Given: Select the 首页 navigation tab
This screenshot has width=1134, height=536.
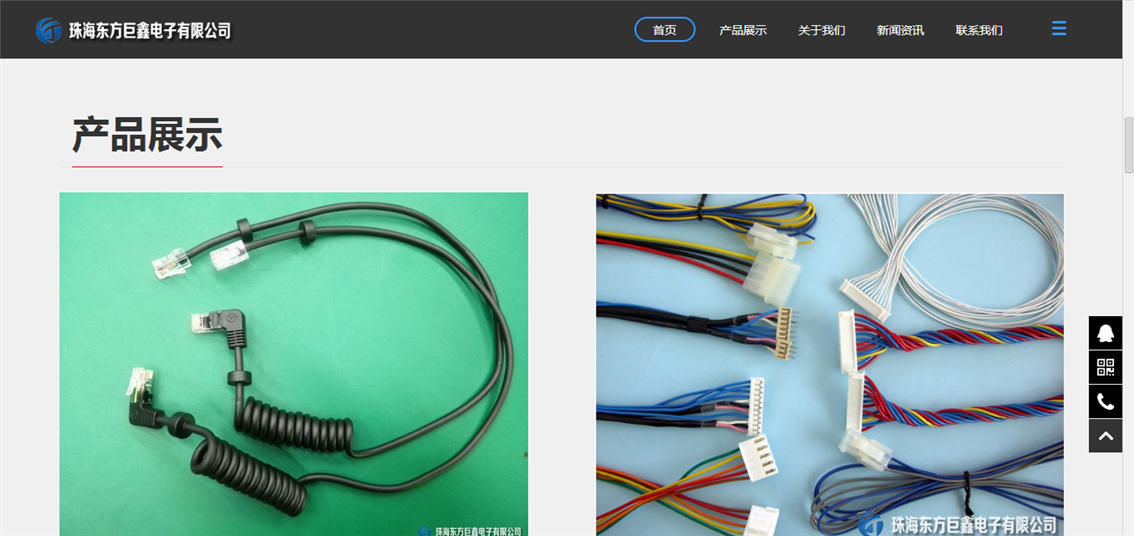Looking at the screenshot, I should click(664, 30).
